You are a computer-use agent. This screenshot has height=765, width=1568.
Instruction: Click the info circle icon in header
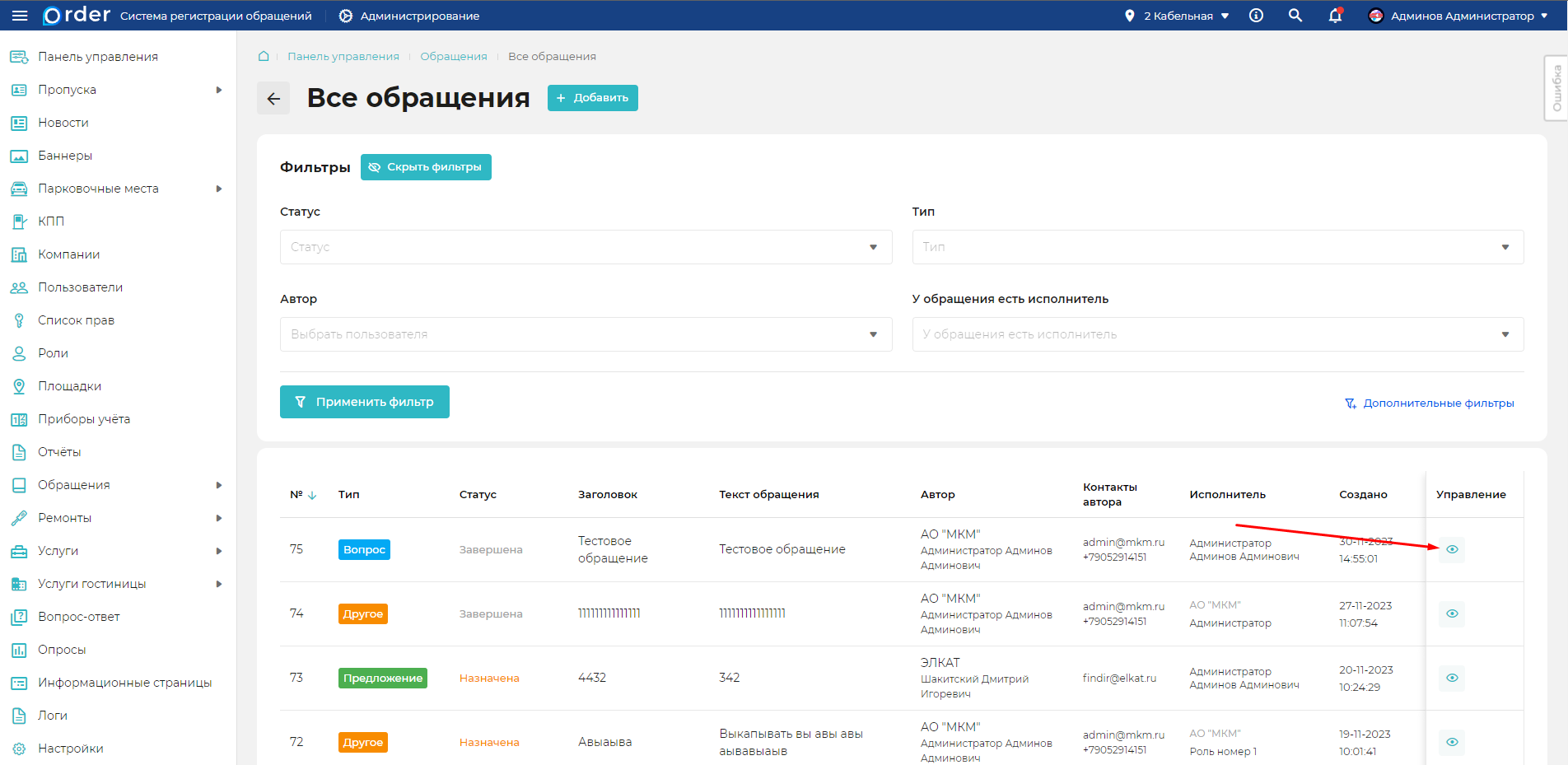point(1256,16)
